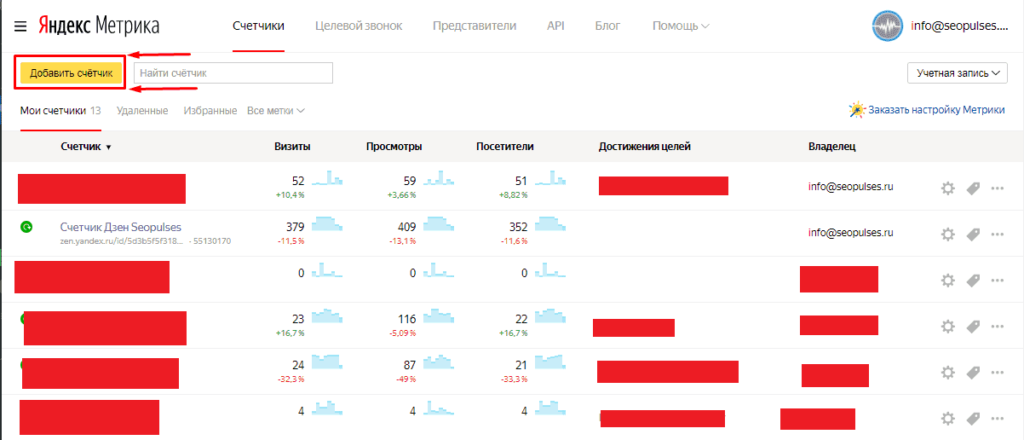The width and height of the screenshot is (1024, 440).
Task: Click the Владелец column header
Action: coord(832,147)
